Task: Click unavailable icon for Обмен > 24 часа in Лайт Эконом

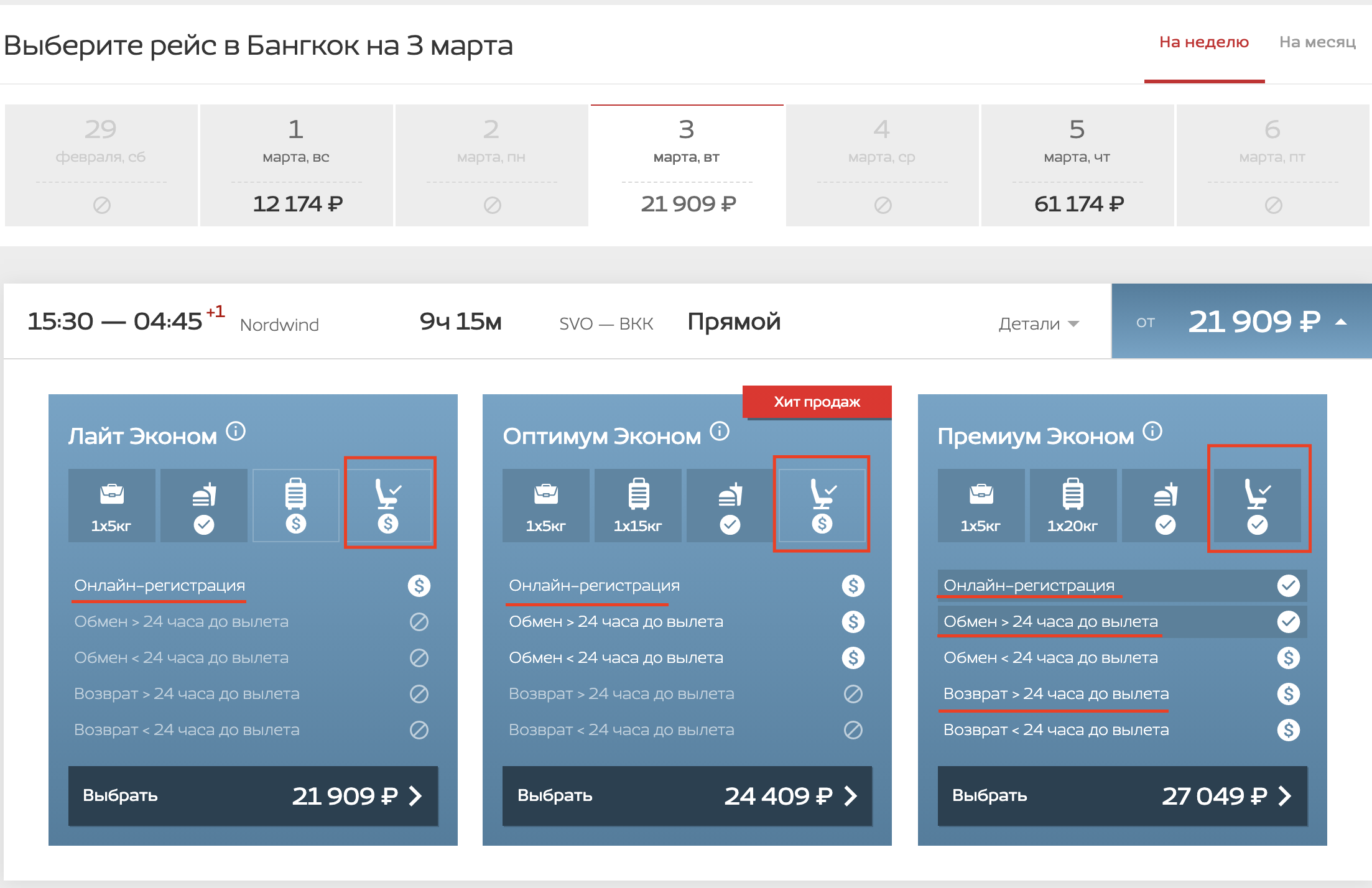Action: [419, 622]
